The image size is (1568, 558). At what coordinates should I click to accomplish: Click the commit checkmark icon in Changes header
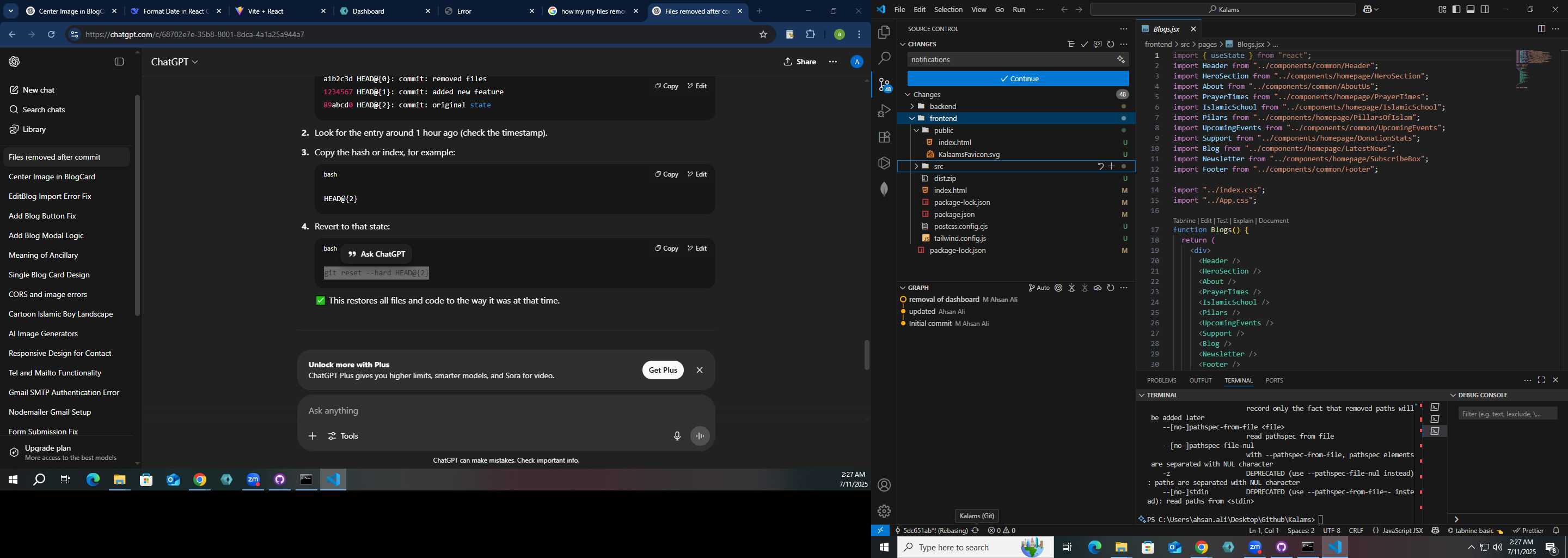1084,45
